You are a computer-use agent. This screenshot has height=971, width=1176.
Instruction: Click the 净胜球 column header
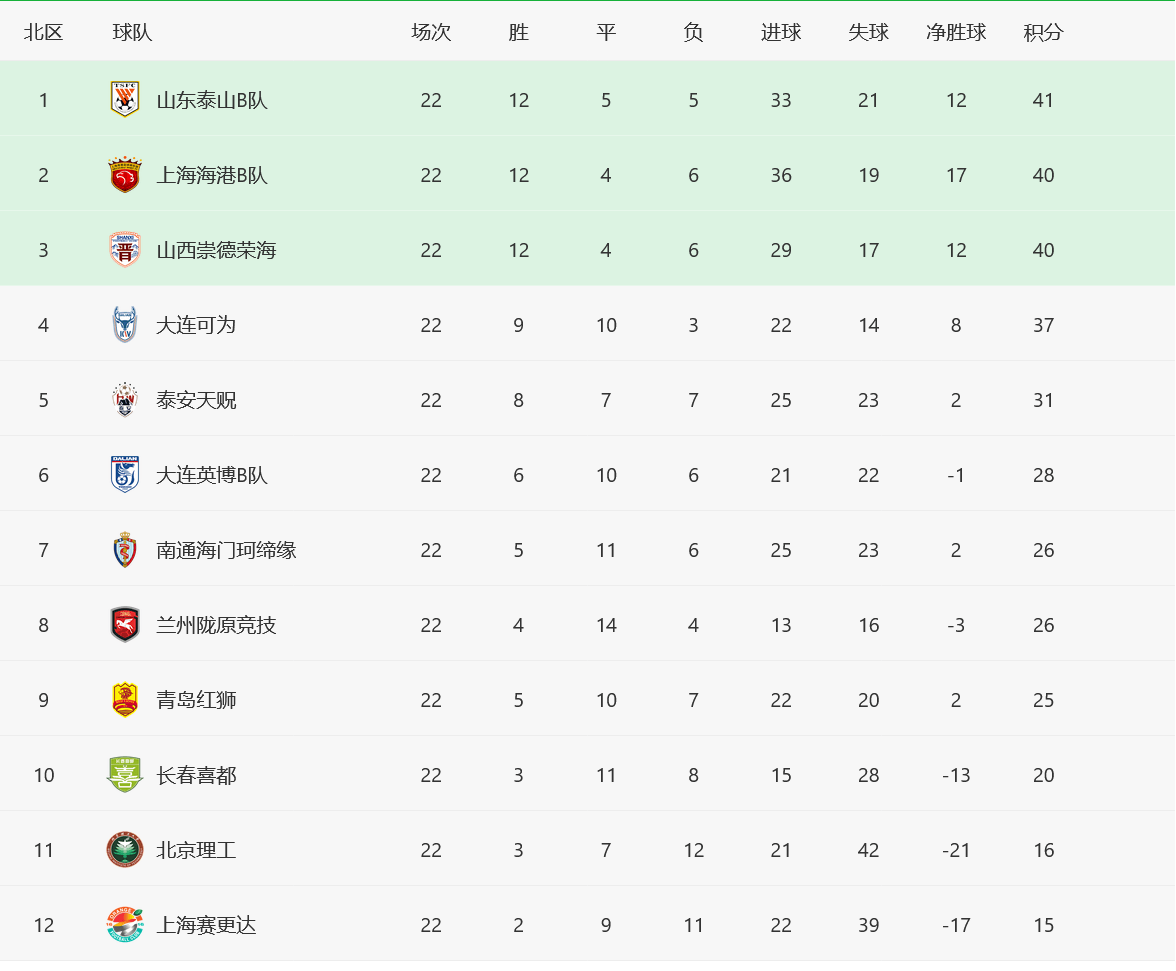click(956, 32)
